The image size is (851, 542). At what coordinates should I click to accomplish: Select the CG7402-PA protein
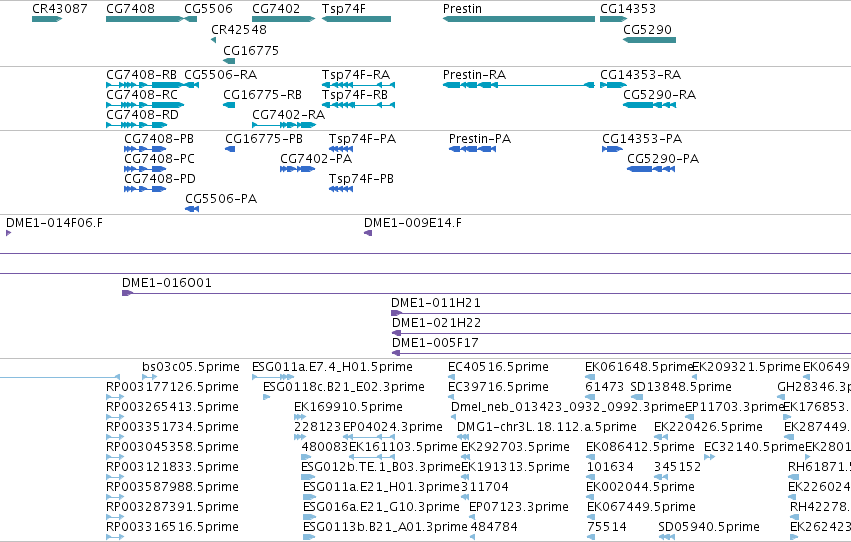(297, 169)
